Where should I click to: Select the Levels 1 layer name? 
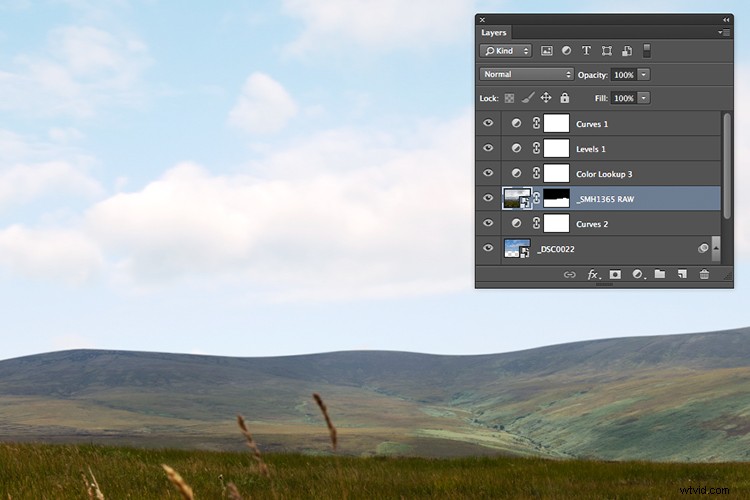[591, 149]
